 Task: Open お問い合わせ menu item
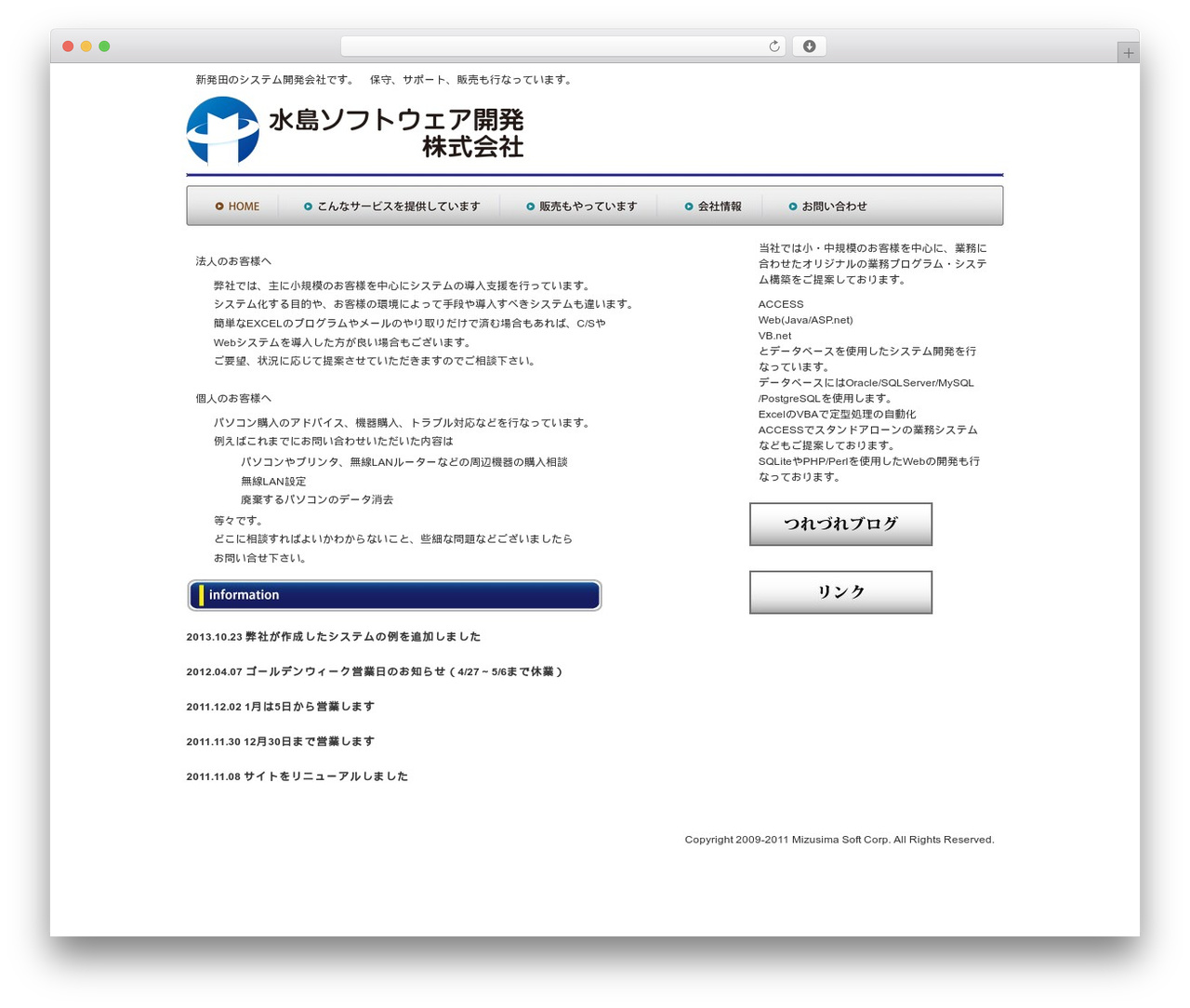coord(827,206)
